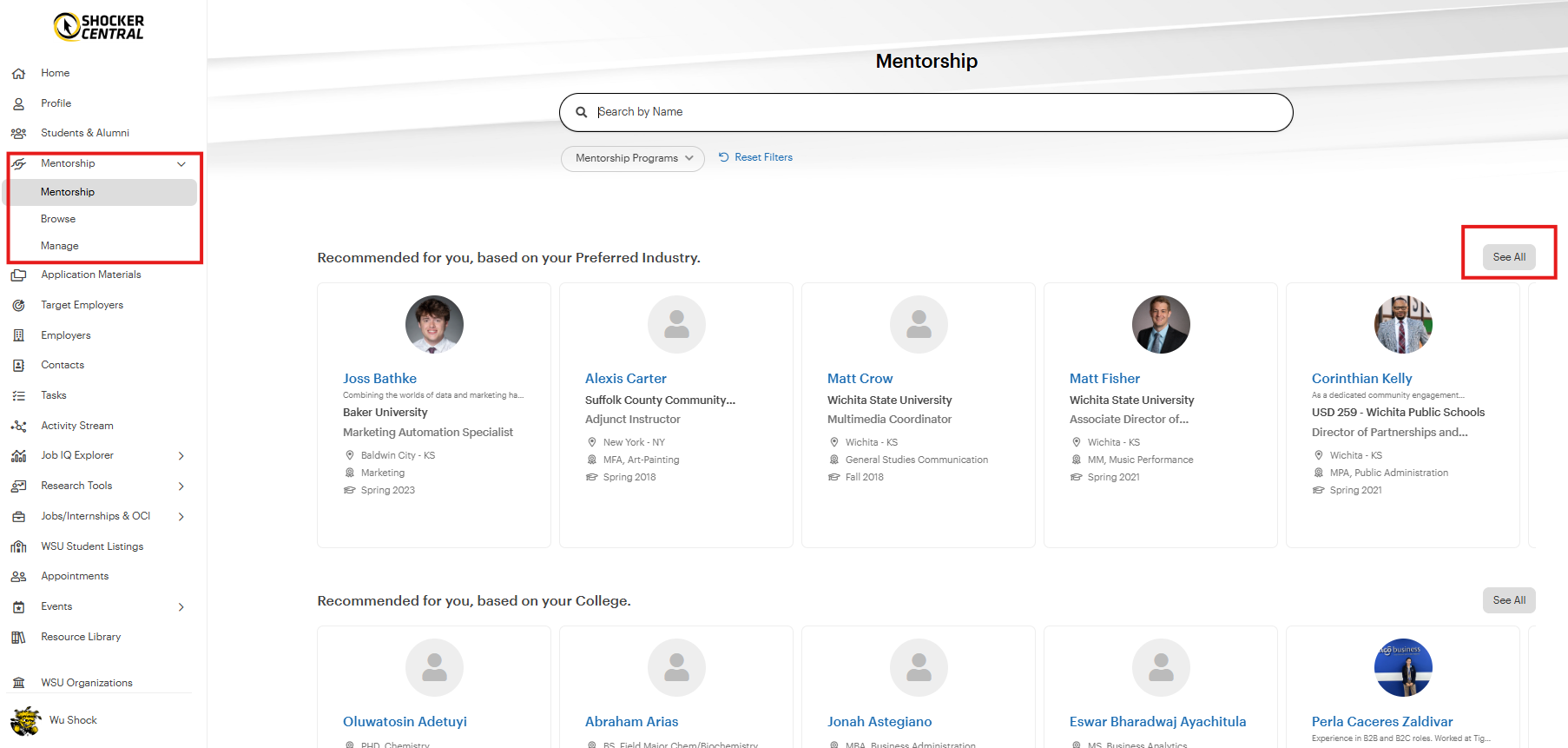The width and height of the screenshot is (1568, 748).
Task: Click the Appointments people icon
Action: pyautogui.click(x=18, y=577)
